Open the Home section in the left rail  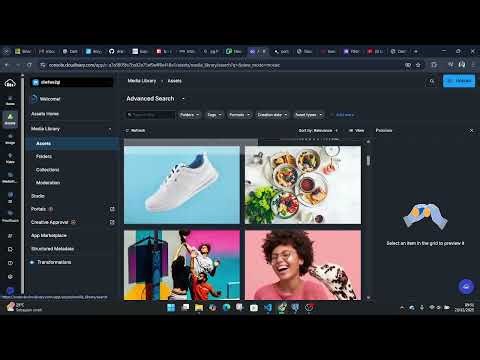(x=10, y=100)
